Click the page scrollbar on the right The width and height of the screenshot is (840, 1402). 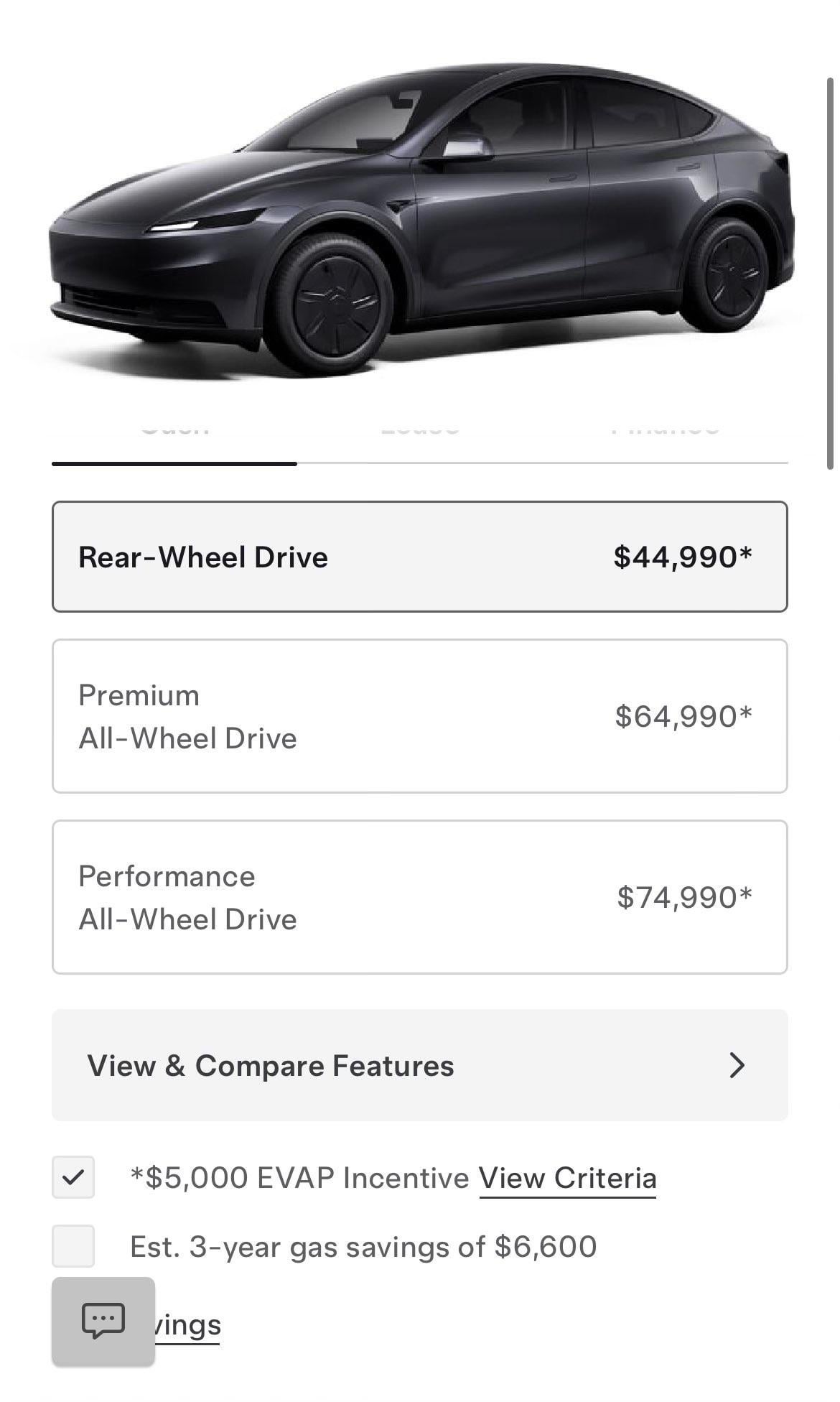coord(830,273)
